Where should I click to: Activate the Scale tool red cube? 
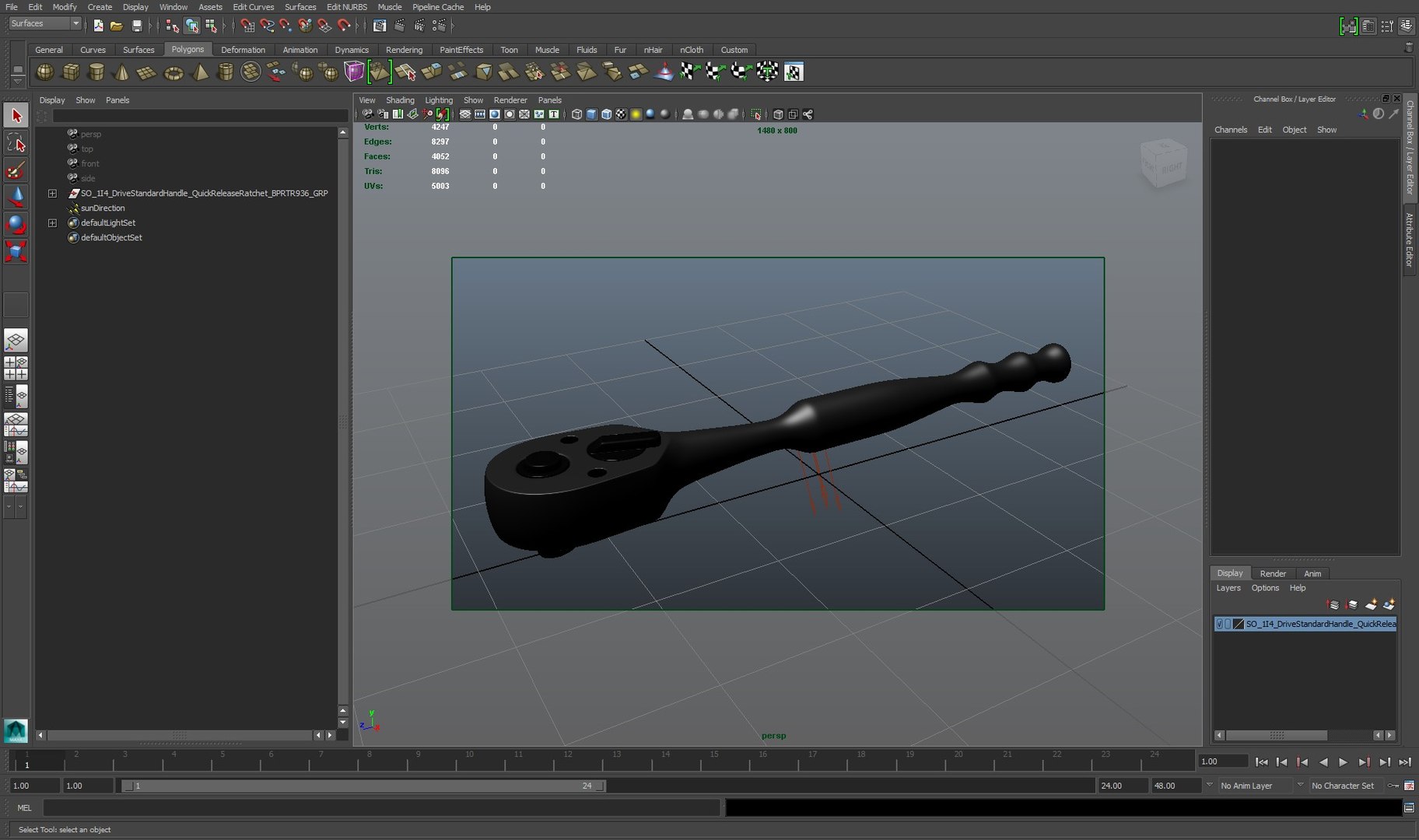(x=16, y=251)
